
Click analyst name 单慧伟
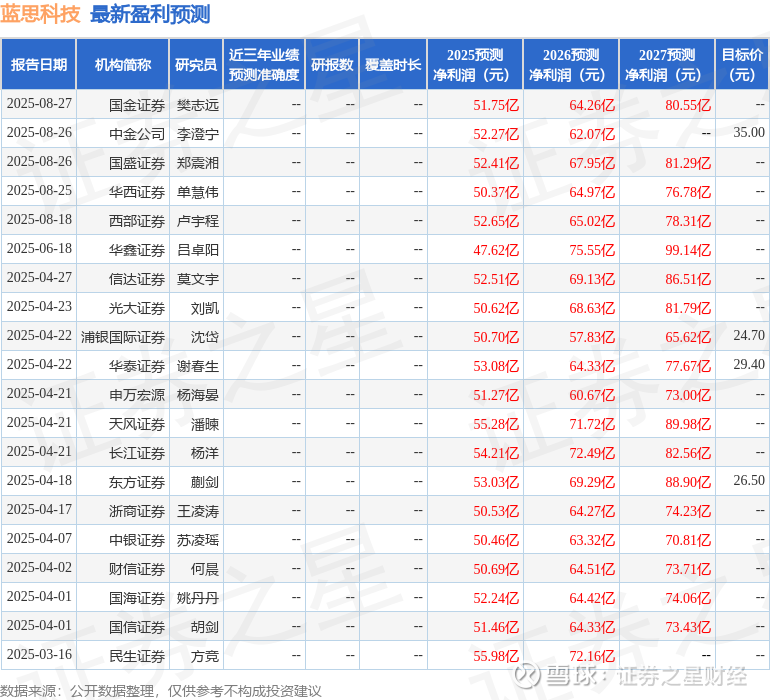(x=198, y=192)
